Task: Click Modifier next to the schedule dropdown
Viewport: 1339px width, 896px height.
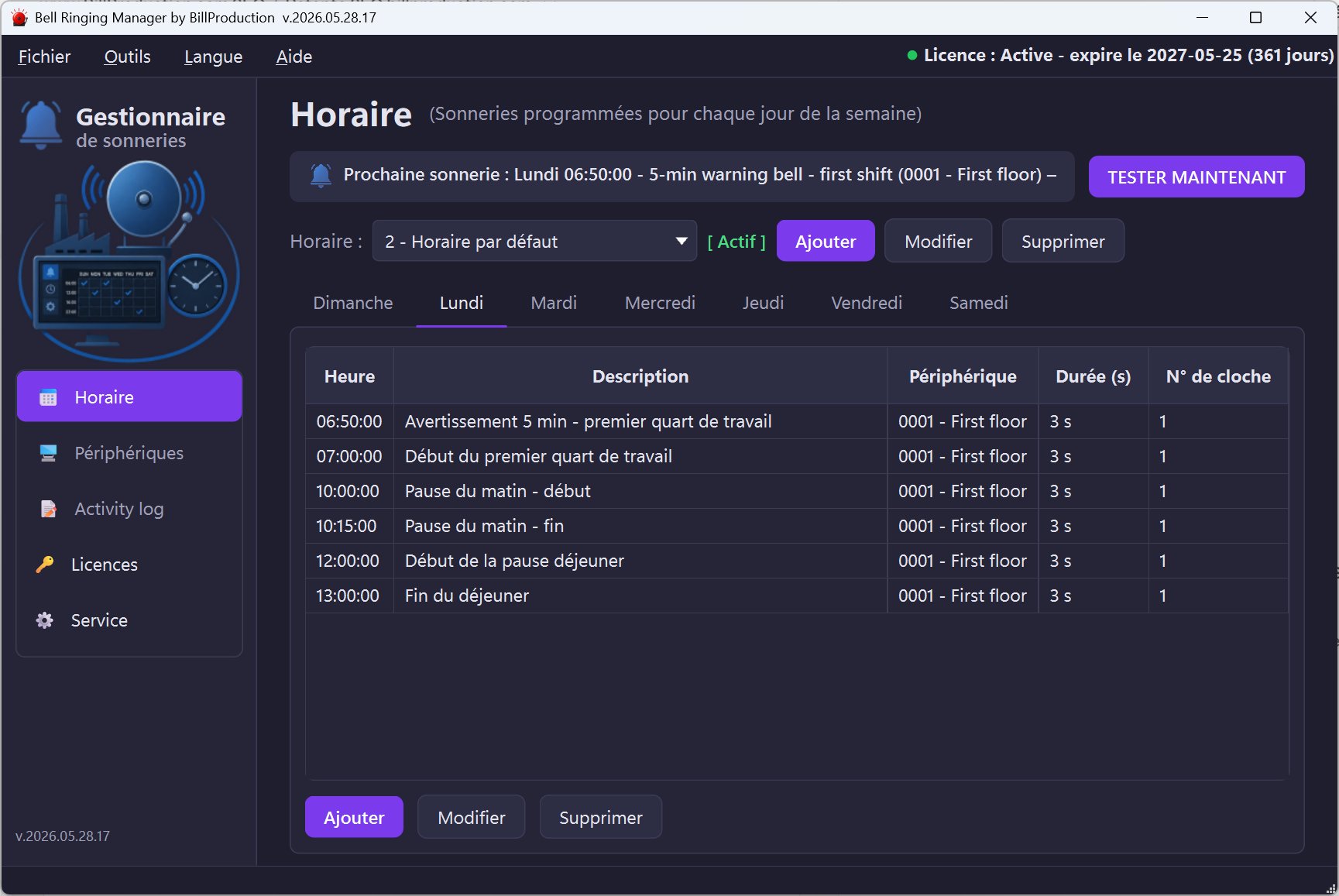Action: point(938,241)
